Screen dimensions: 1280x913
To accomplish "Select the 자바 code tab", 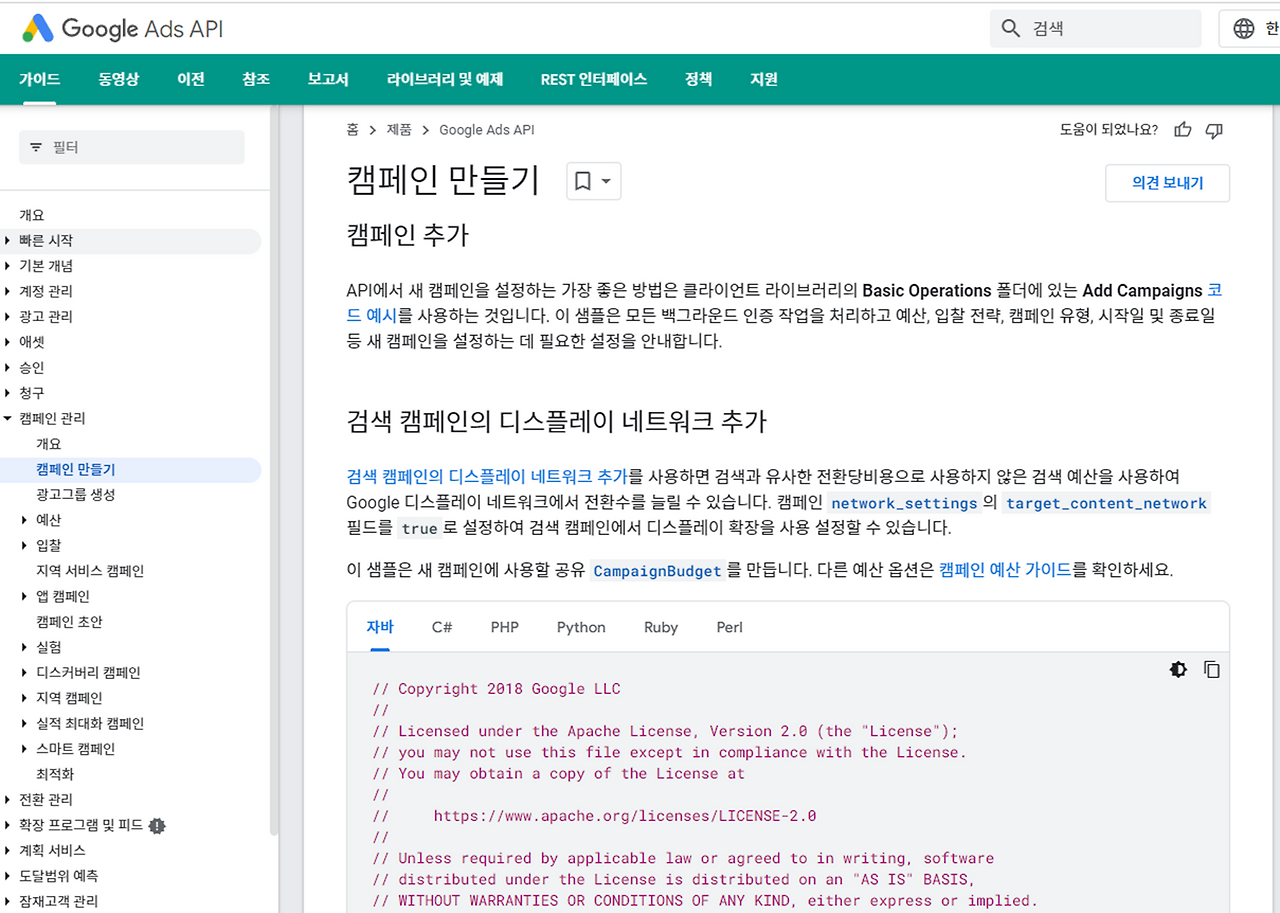I will 380,627.
